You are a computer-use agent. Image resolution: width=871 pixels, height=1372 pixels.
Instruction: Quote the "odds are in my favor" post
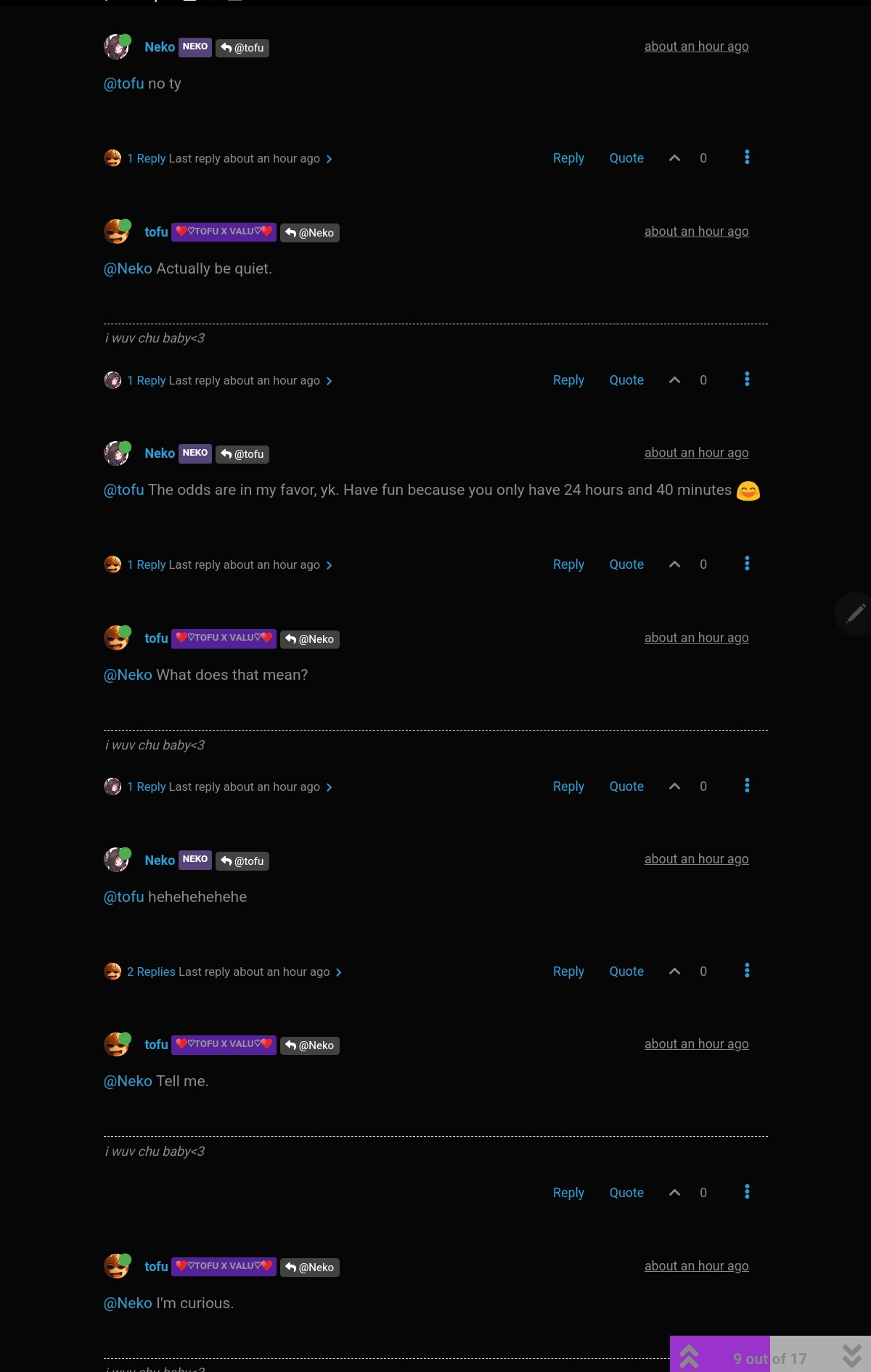(x=626, y=564)
